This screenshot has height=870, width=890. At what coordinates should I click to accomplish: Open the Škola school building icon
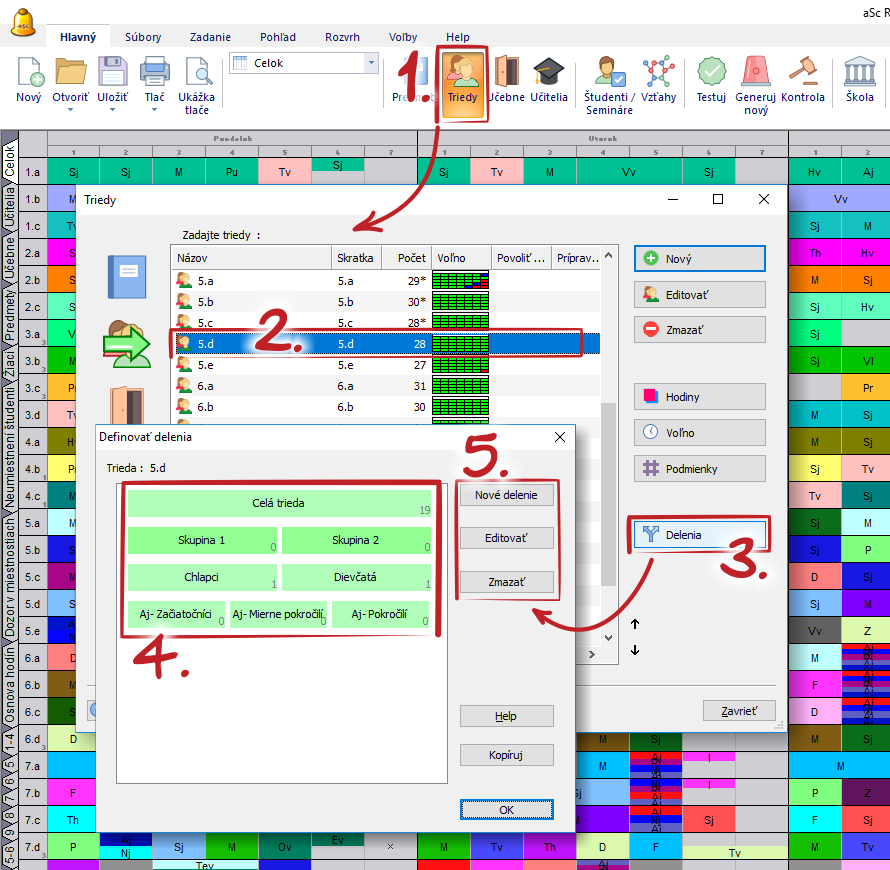coord(859,72)
